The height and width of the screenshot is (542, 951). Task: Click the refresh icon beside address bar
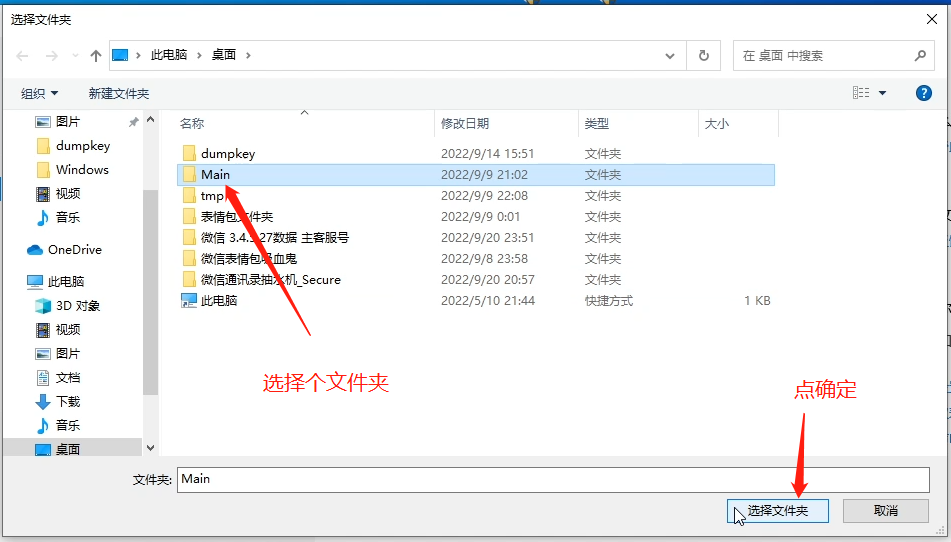[704, 56]
